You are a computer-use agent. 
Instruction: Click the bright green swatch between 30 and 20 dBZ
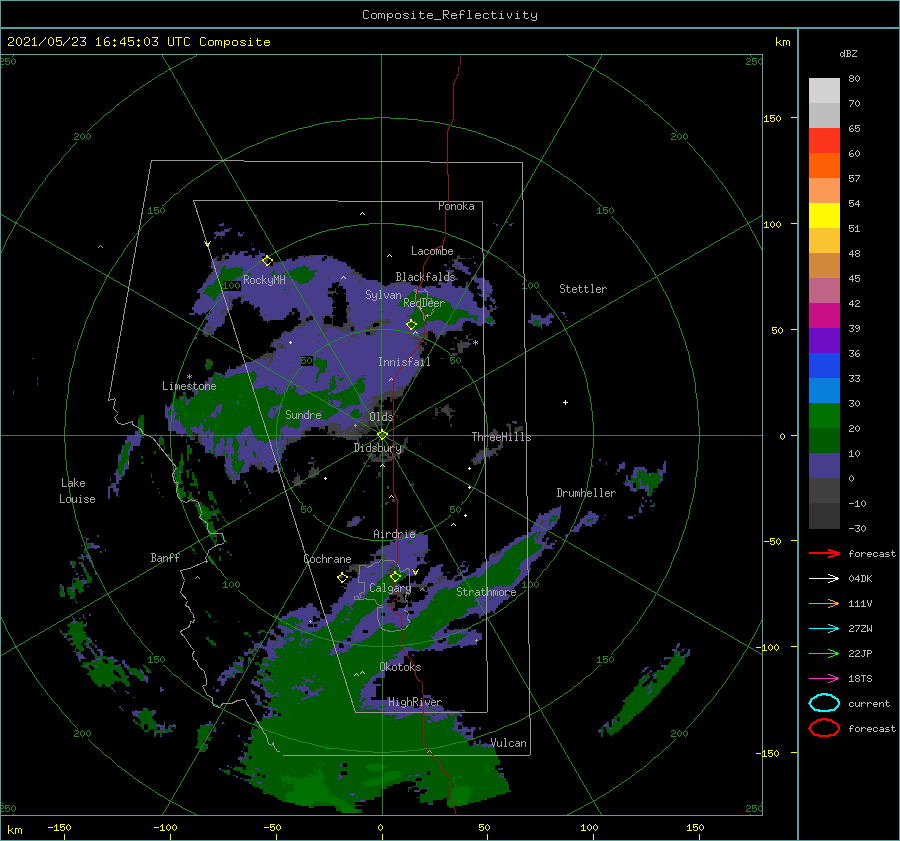pyautogui.click(x=824, y=416)
